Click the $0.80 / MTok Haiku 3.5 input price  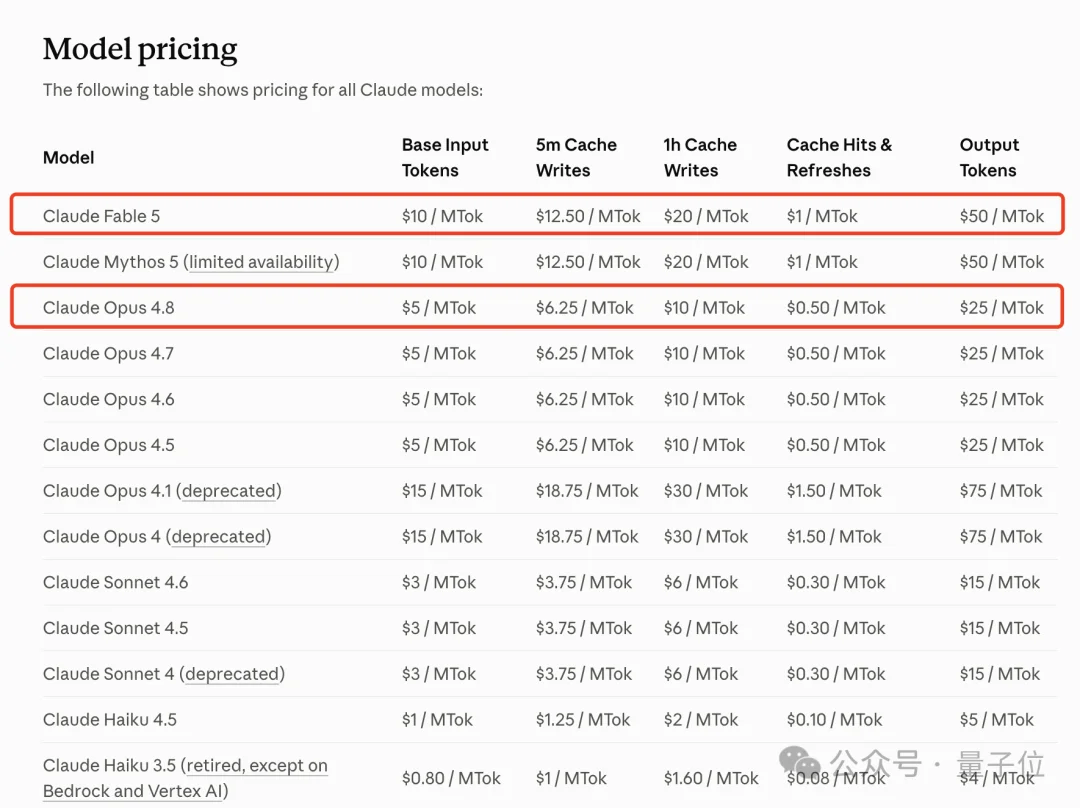(x=451, y=778)
